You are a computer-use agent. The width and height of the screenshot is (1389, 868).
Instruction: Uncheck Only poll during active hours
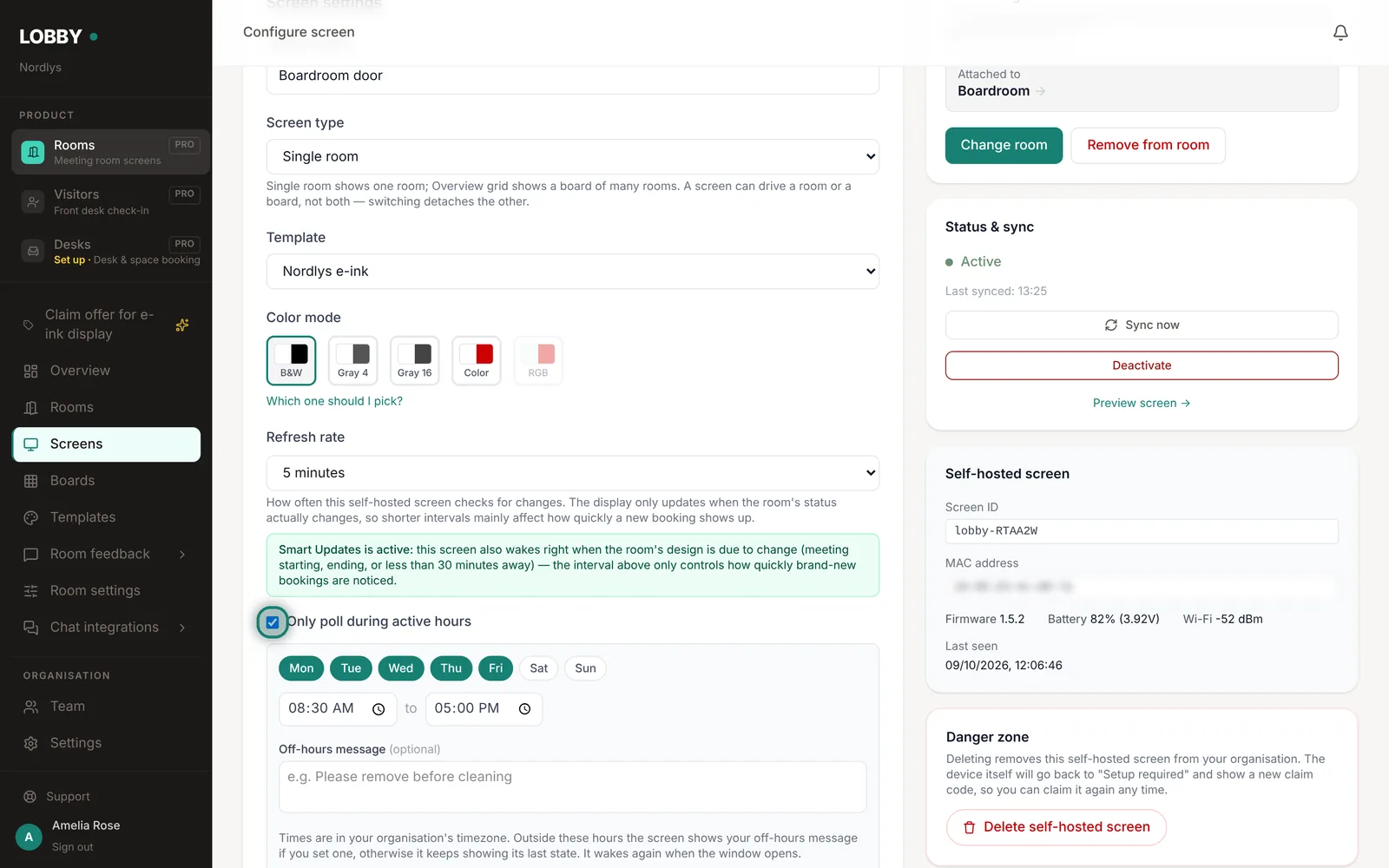tap(273, 622)
